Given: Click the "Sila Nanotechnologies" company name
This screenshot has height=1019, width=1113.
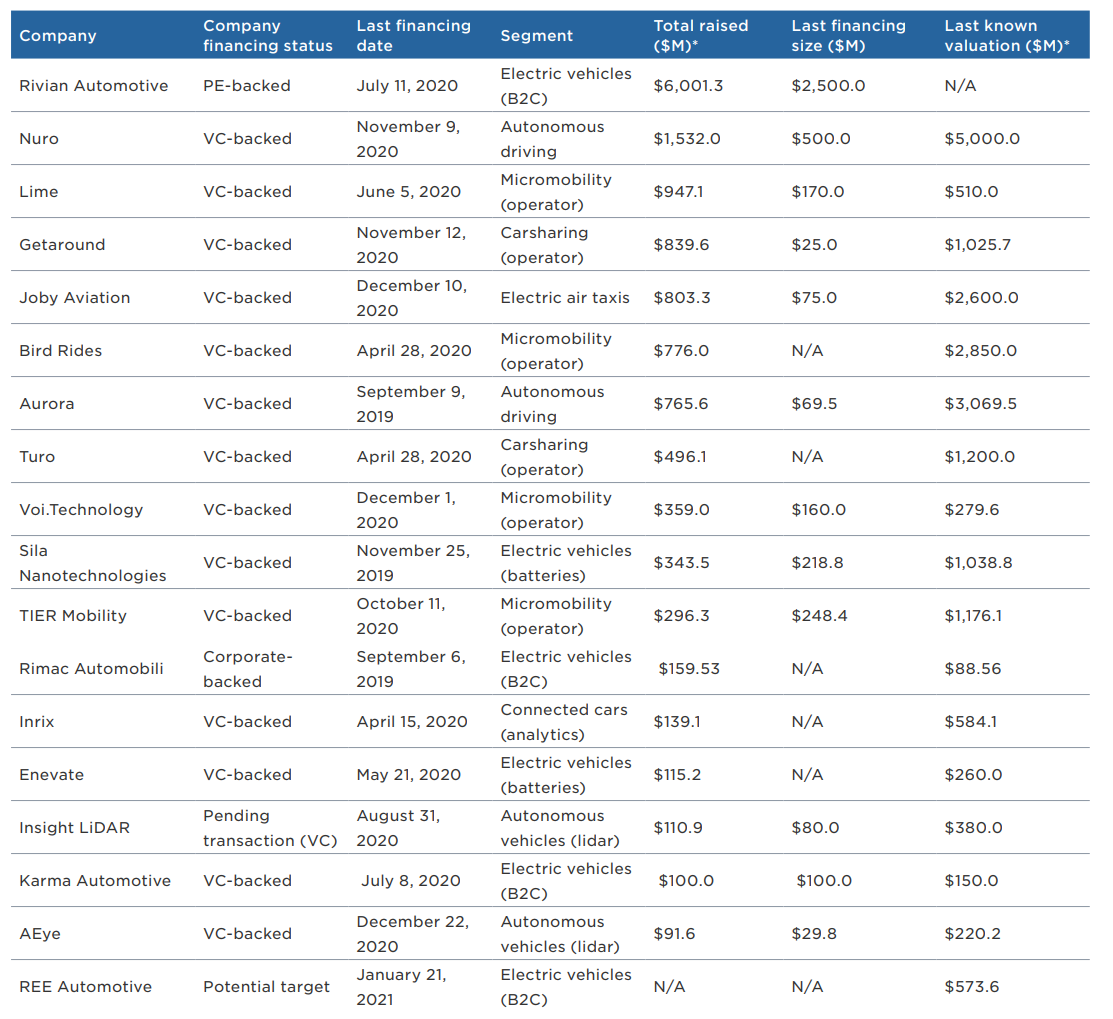Looking at the screenshot, I should (x=92, y=563).
